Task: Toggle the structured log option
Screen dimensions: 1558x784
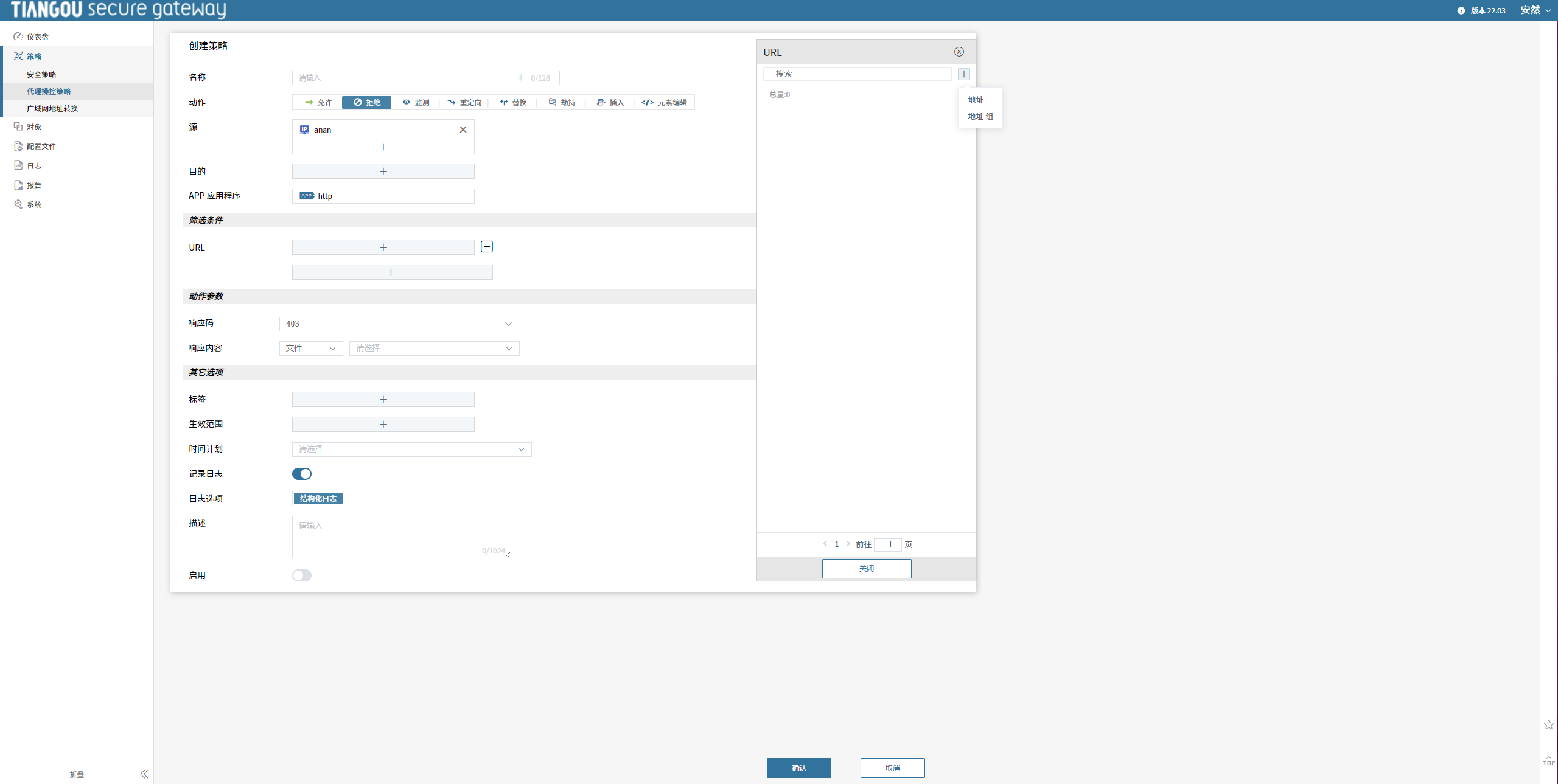Action: tap(318, 499)
